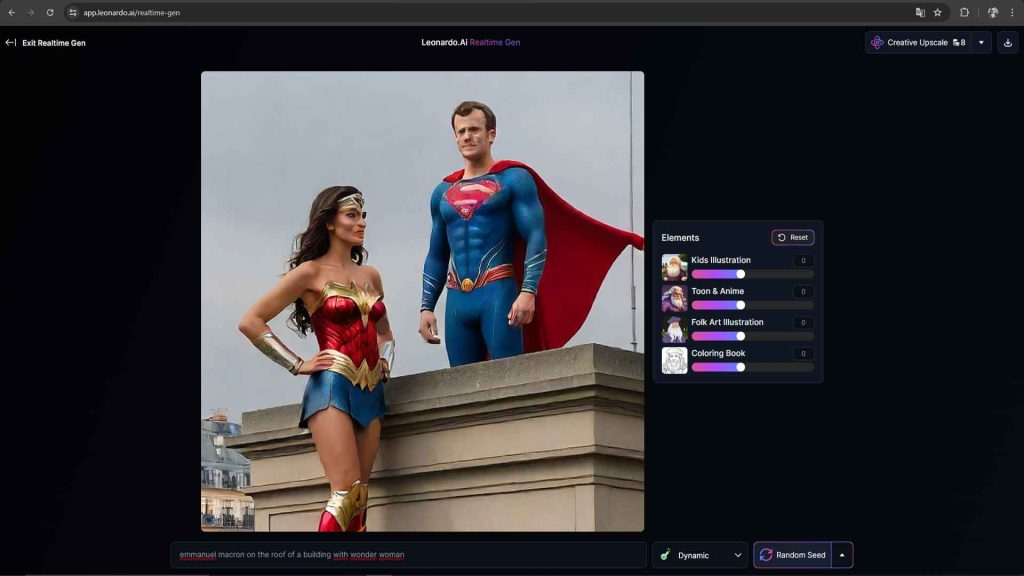The width and height of the screenshot is (1024, 576).
Task: Download the generated image
Action: tap(1008, 42)
